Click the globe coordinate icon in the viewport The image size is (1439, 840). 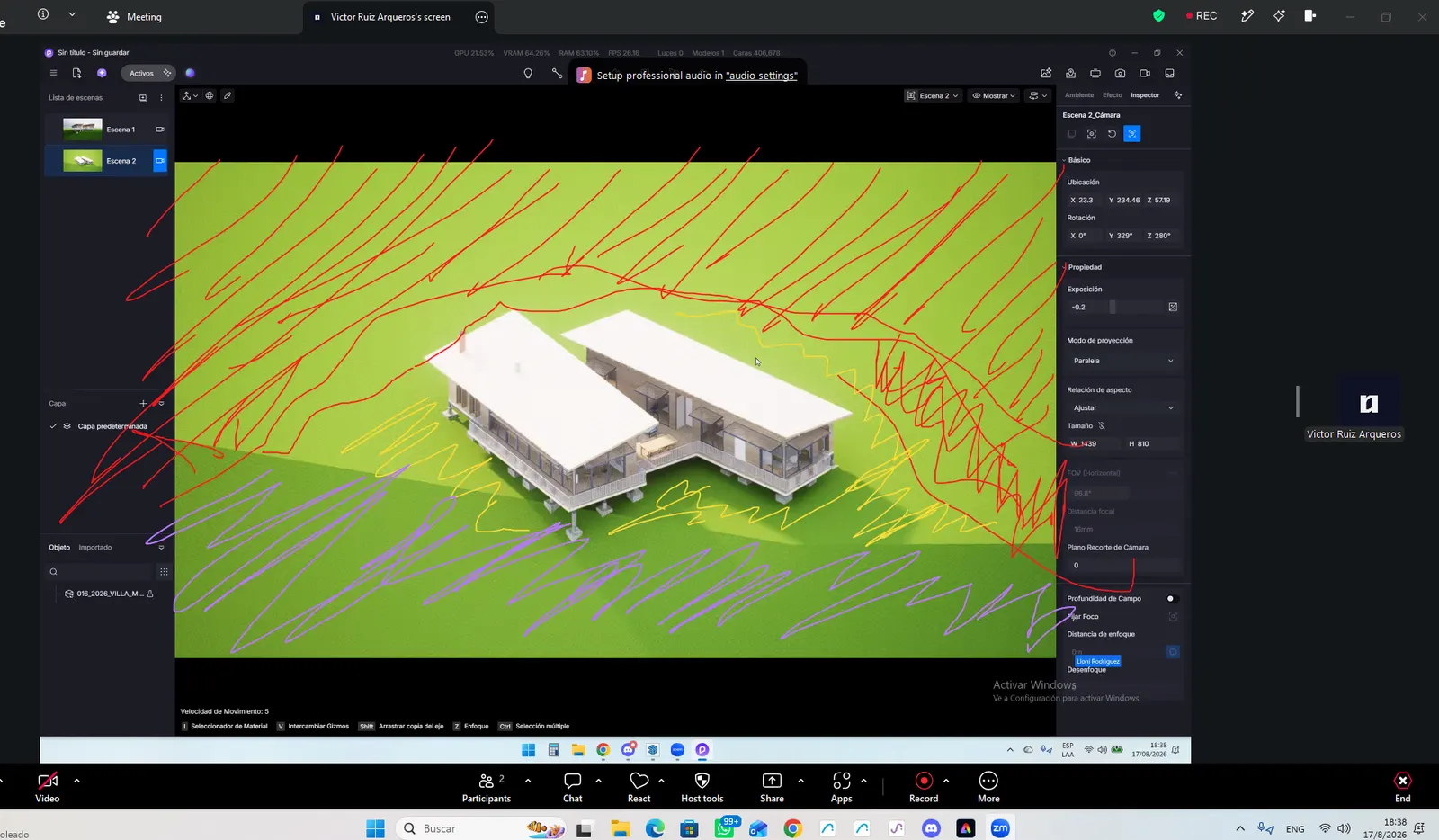click(210, 95)
